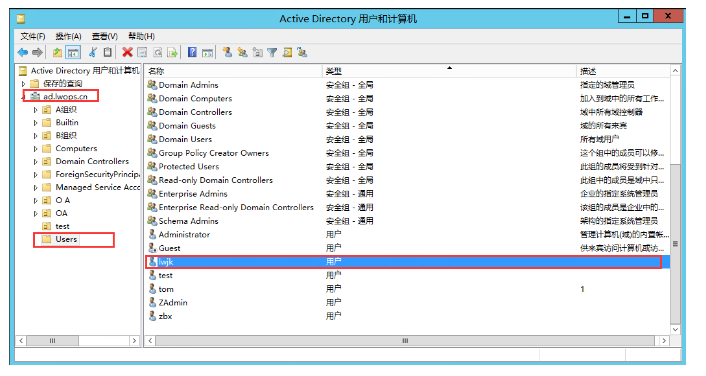The width and height of the screenshot is (706, 376).
Task: Click the list pane vertical scrollbar up arrow
Action: (675, 71)
